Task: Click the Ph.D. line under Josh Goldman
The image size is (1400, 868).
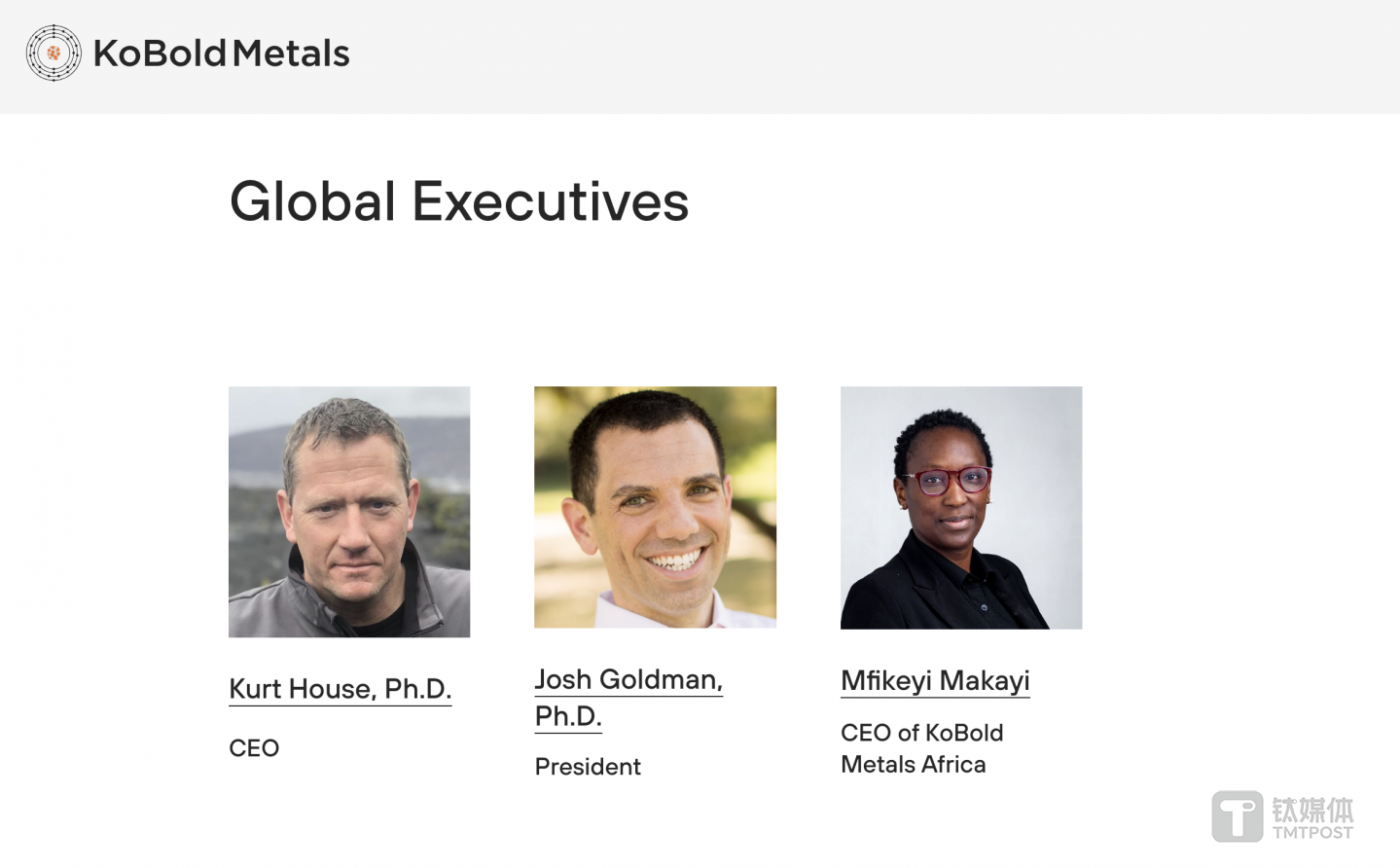Action: pyautogui.click(x=568, y=716)
